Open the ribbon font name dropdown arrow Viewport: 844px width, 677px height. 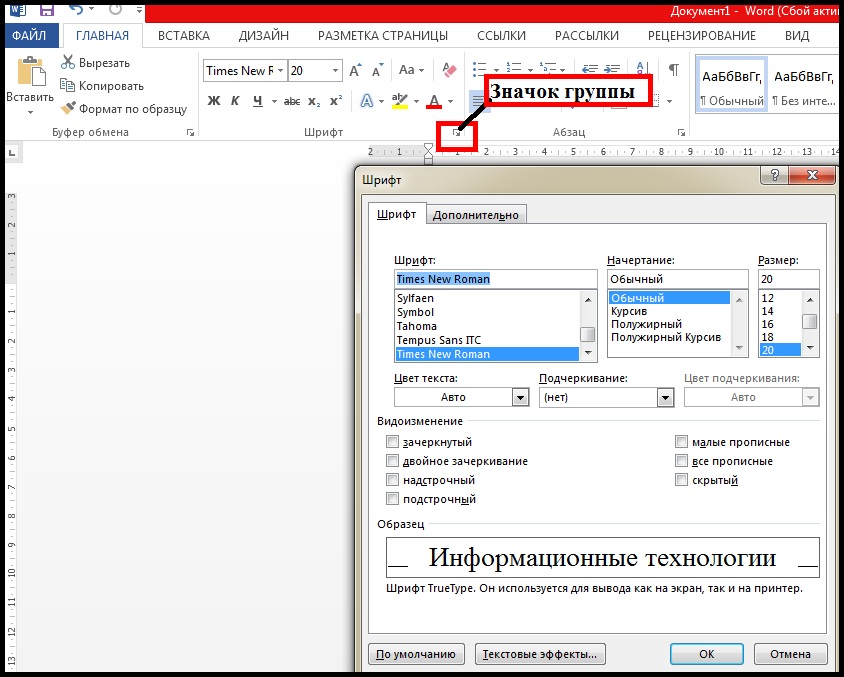pyautogui.click(x=280, y=70)
